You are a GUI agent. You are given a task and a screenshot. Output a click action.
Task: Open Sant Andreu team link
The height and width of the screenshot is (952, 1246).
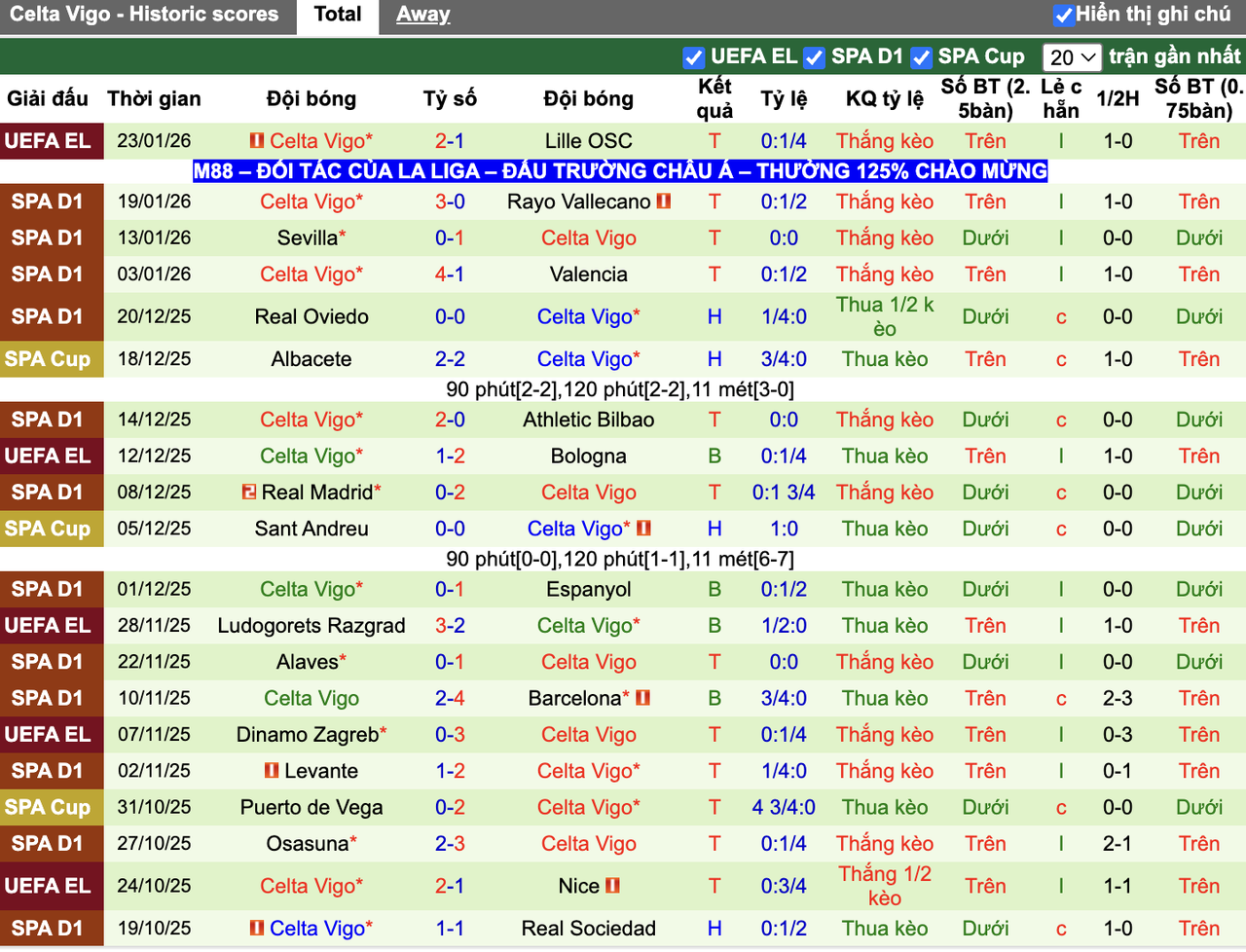pos(311,530)
